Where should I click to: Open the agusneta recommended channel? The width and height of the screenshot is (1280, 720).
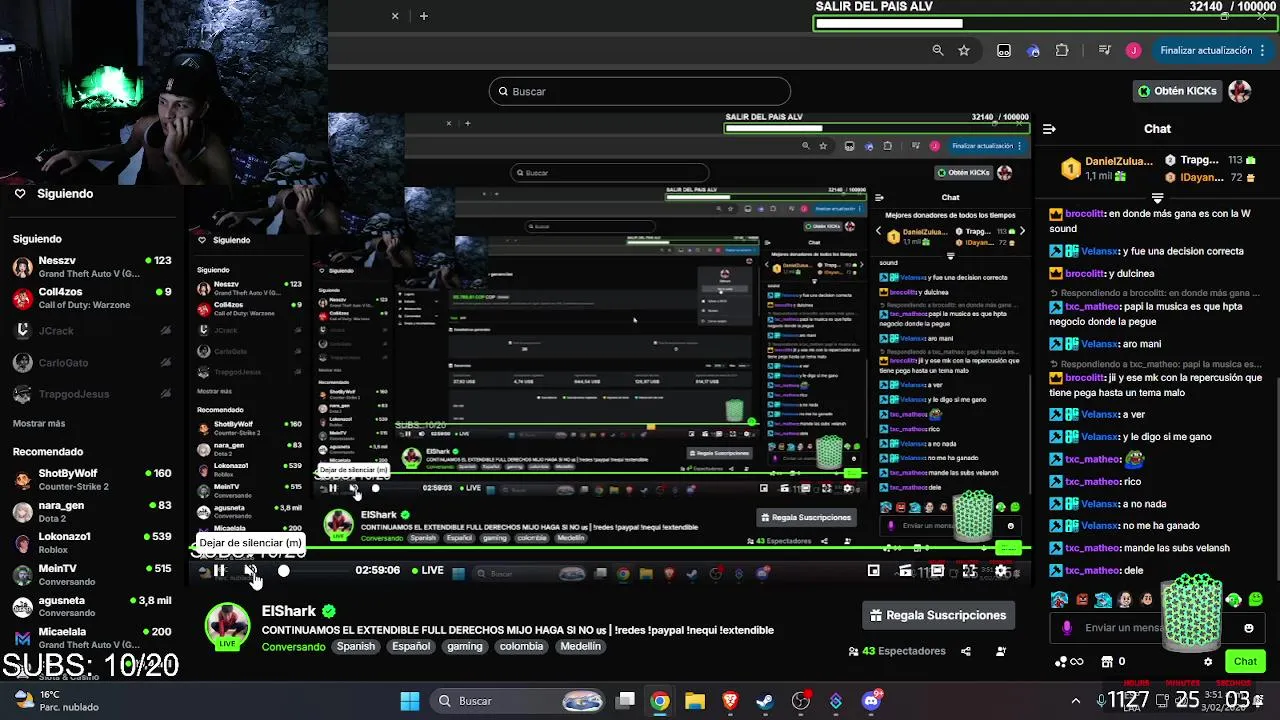tap(92, 606)
